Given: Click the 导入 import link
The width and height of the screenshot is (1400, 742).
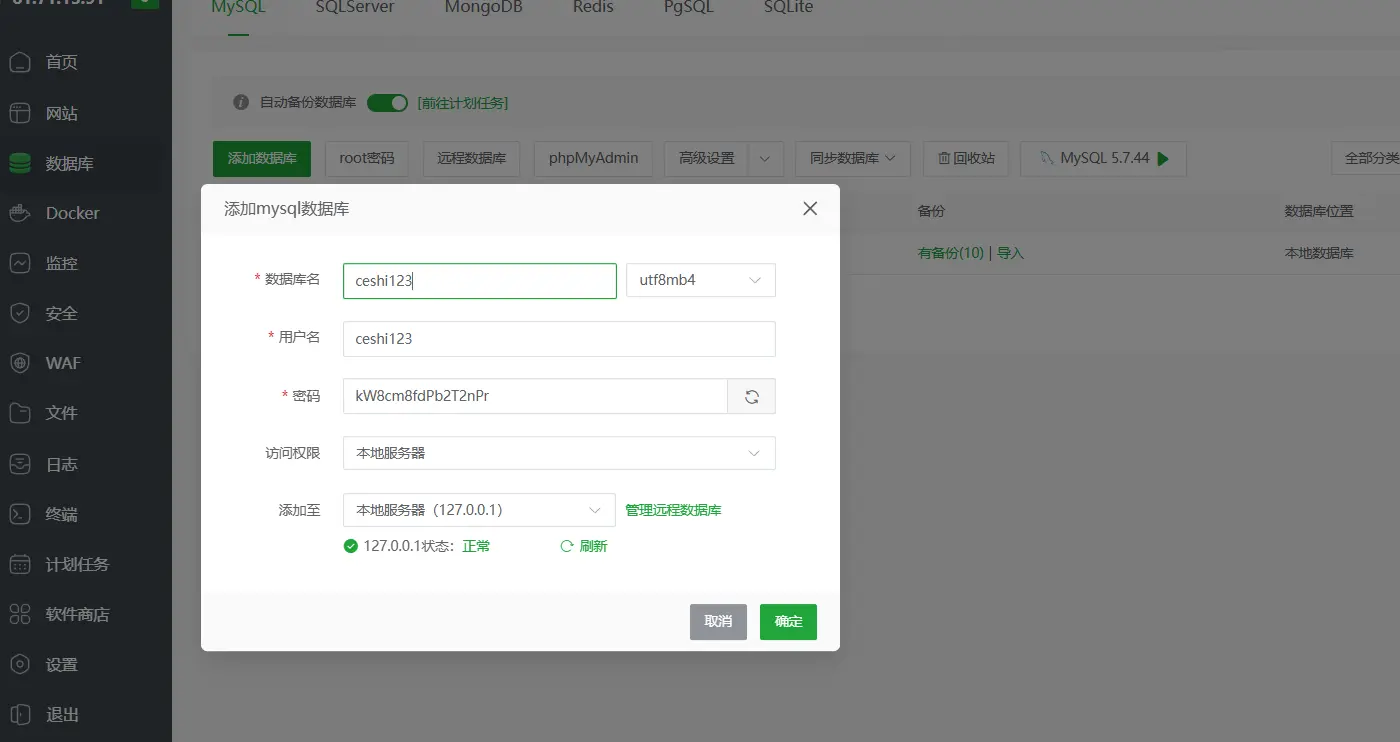Looking at the screenshot, I should coord(1011,253).
